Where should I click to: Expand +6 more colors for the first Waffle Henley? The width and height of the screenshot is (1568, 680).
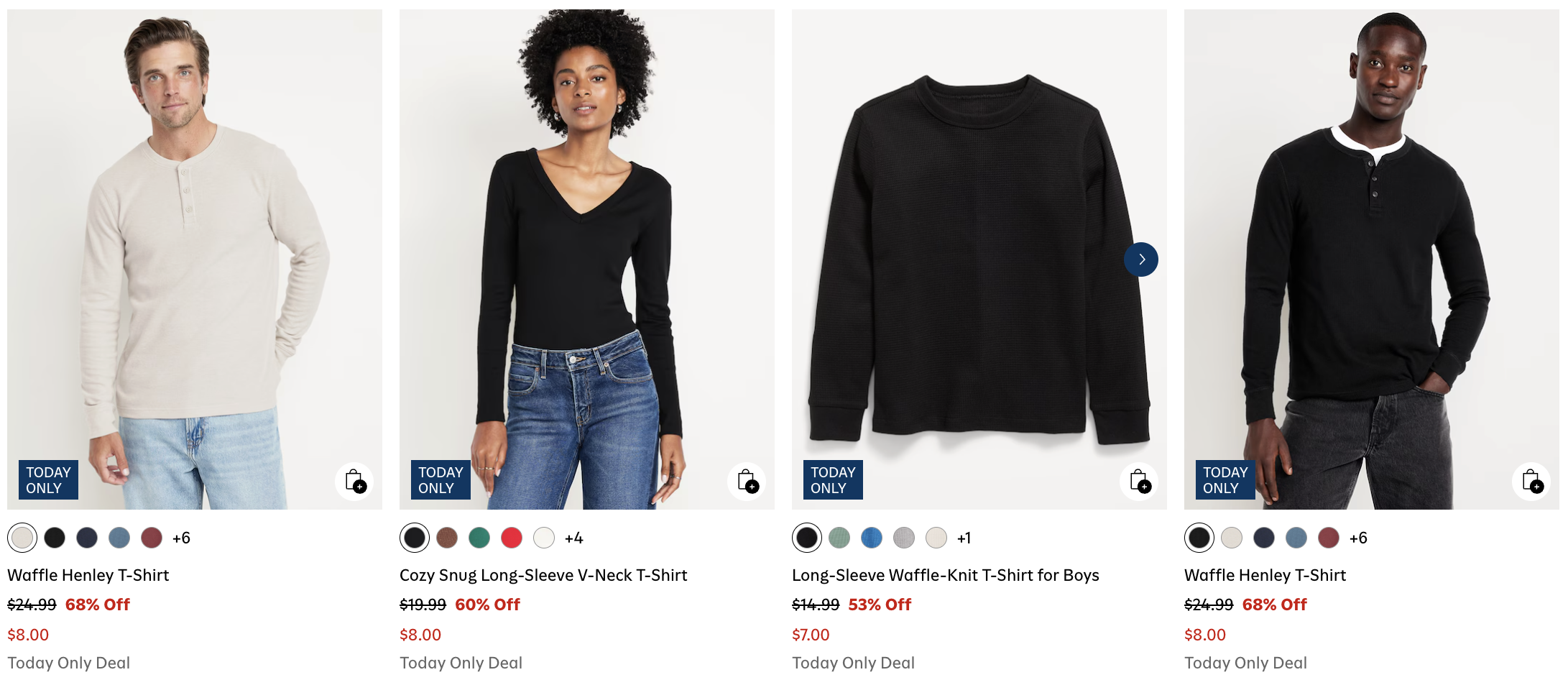click(181, 538)
